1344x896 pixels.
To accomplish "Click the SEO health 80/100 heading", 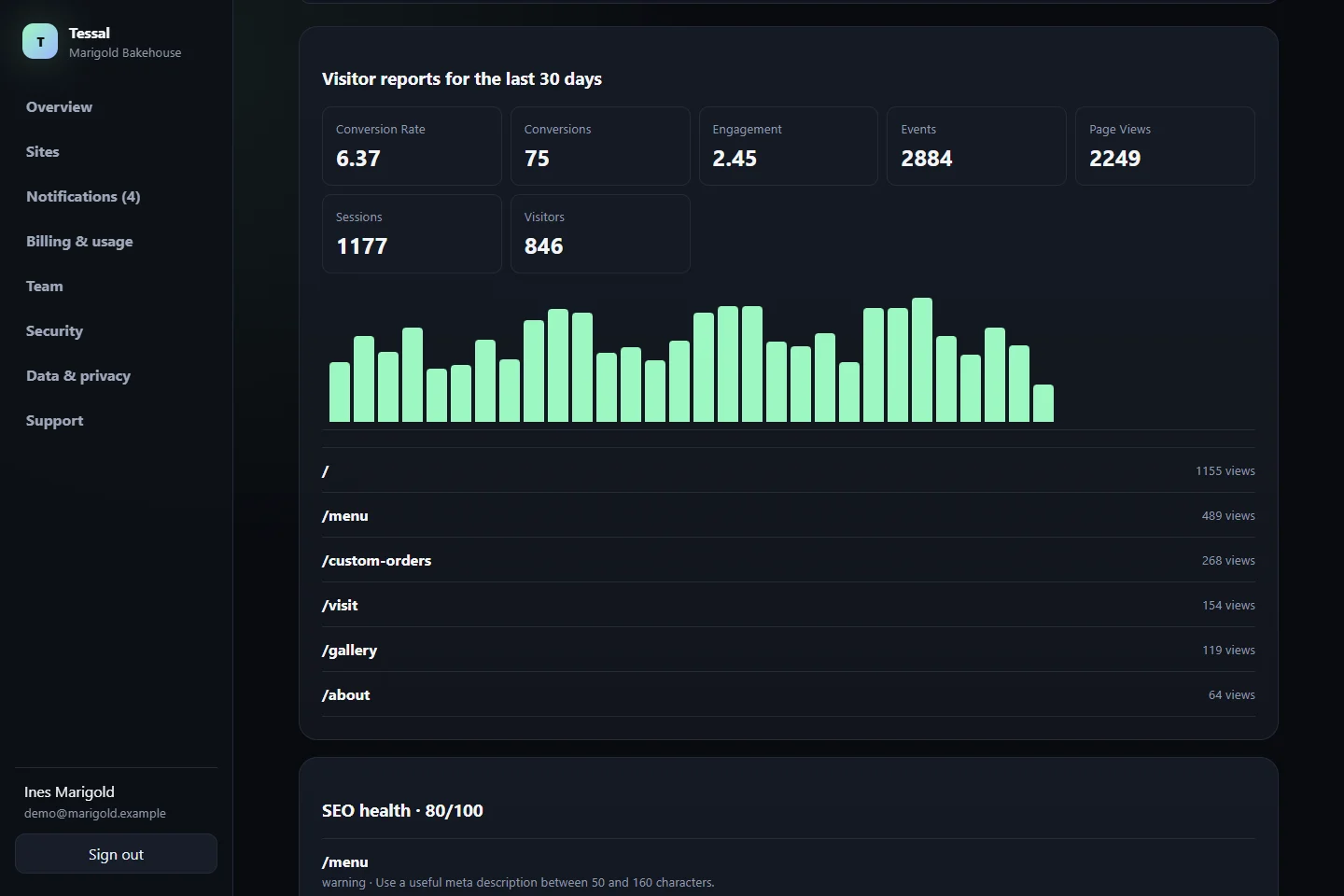I will 402,811.
